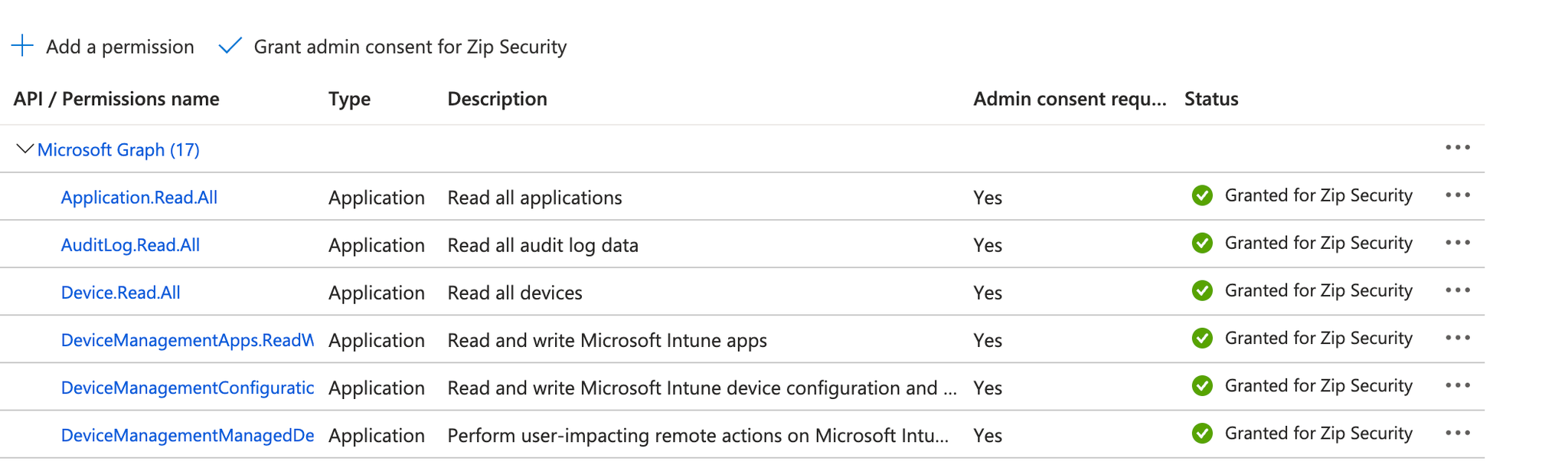Collapse the Microsoft Graph permissions group

click(x=24, y=149)
